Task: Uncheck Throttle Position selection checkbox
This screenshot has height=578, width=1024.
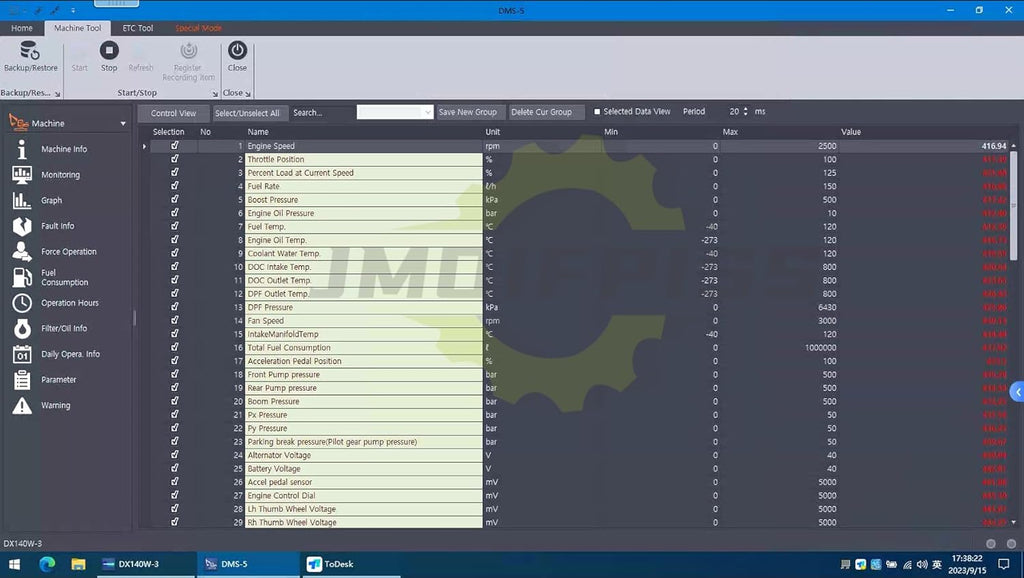Action: click(x=174, y=159)
